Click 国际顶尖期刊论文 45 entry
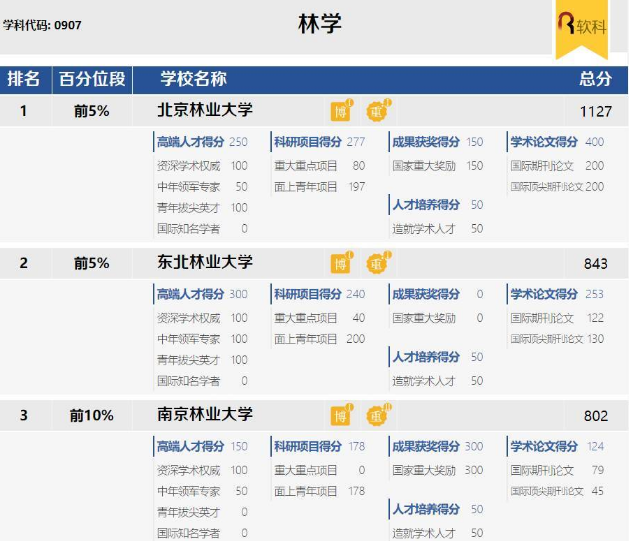 point(557,491)
